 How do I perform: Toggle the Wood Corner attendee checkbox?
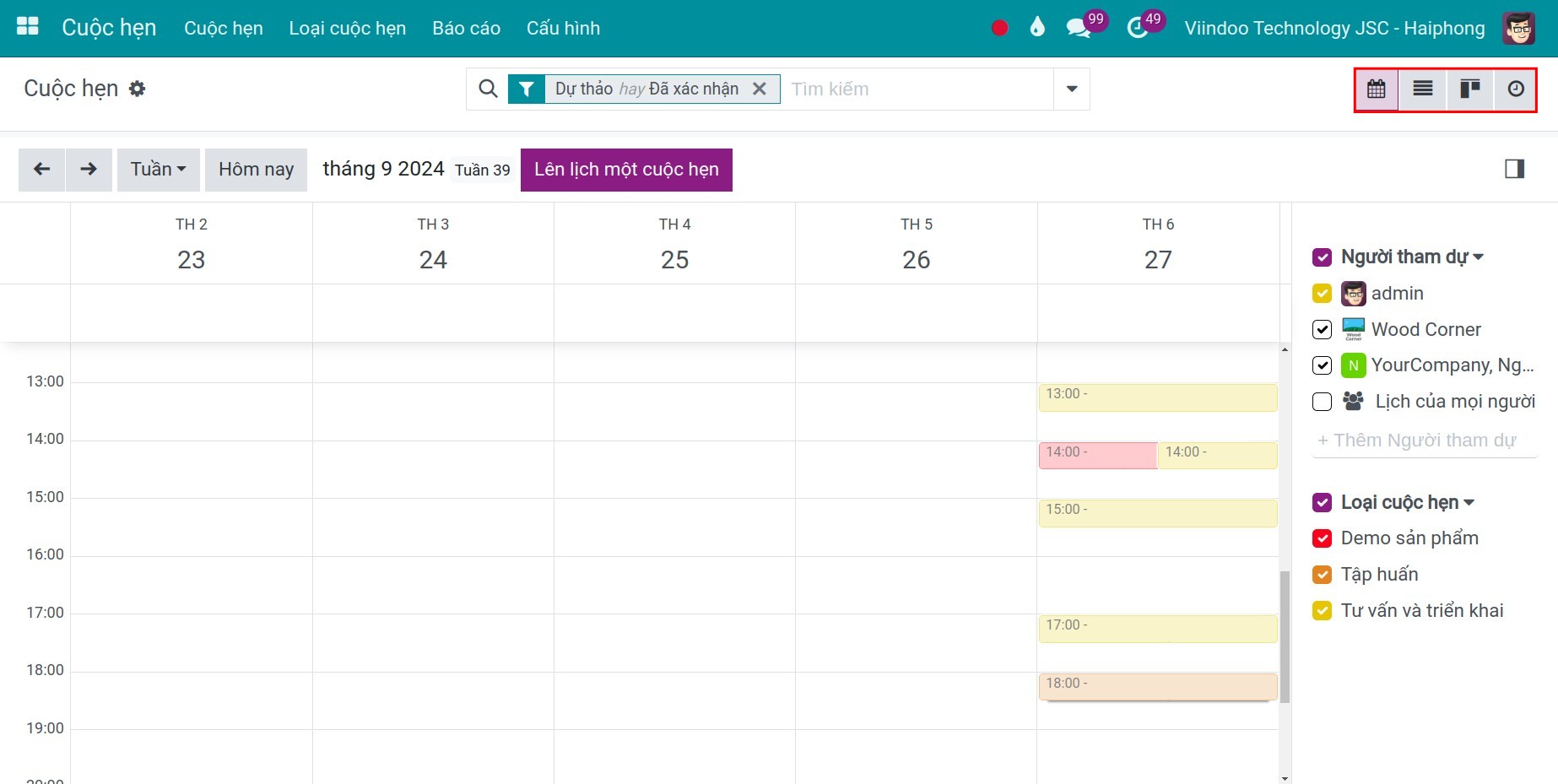click(x=1323, y=329)
